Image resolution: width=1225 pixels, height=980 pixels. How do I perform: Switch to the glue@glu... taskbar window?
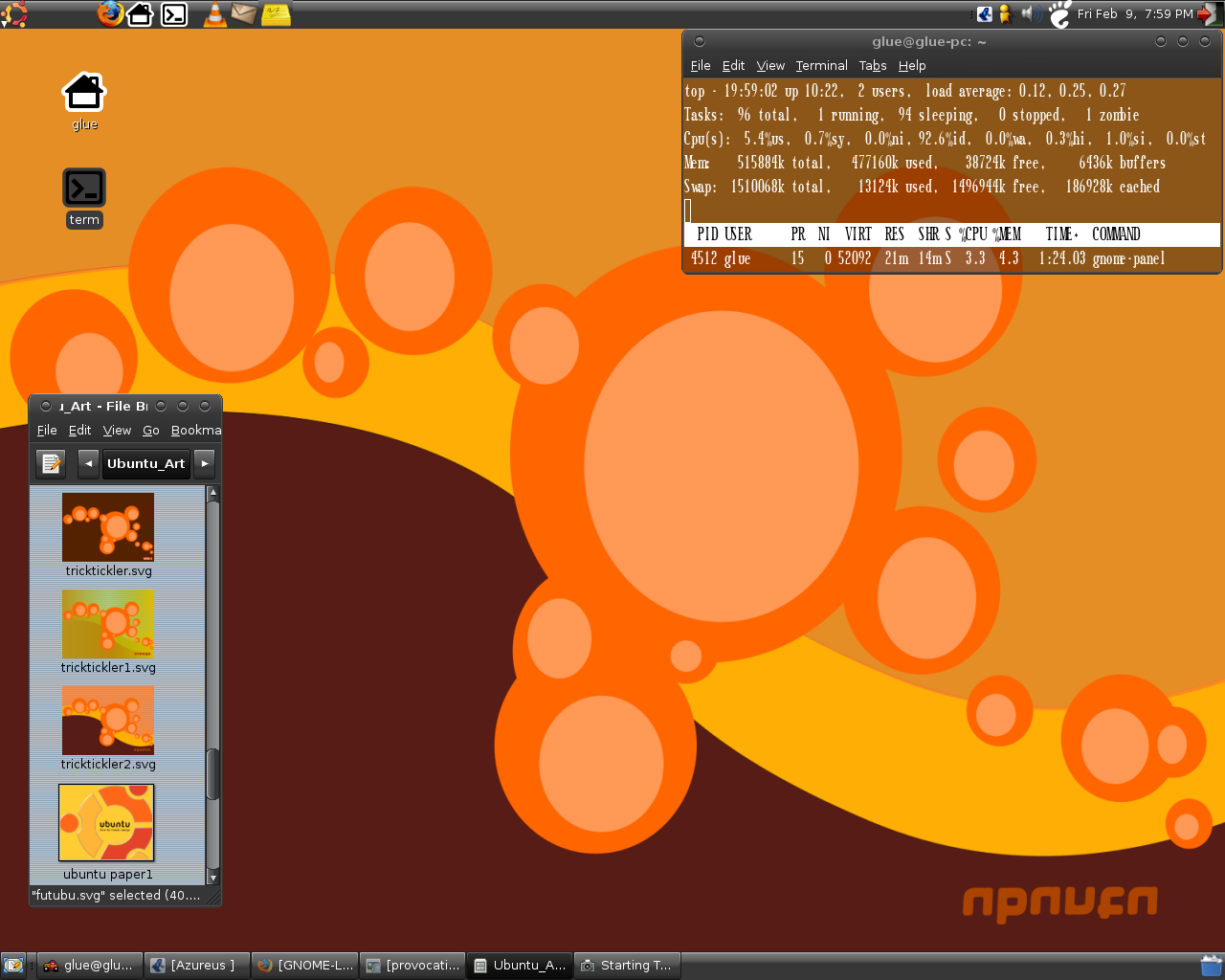pyautogui.click(x=90, y=966)
